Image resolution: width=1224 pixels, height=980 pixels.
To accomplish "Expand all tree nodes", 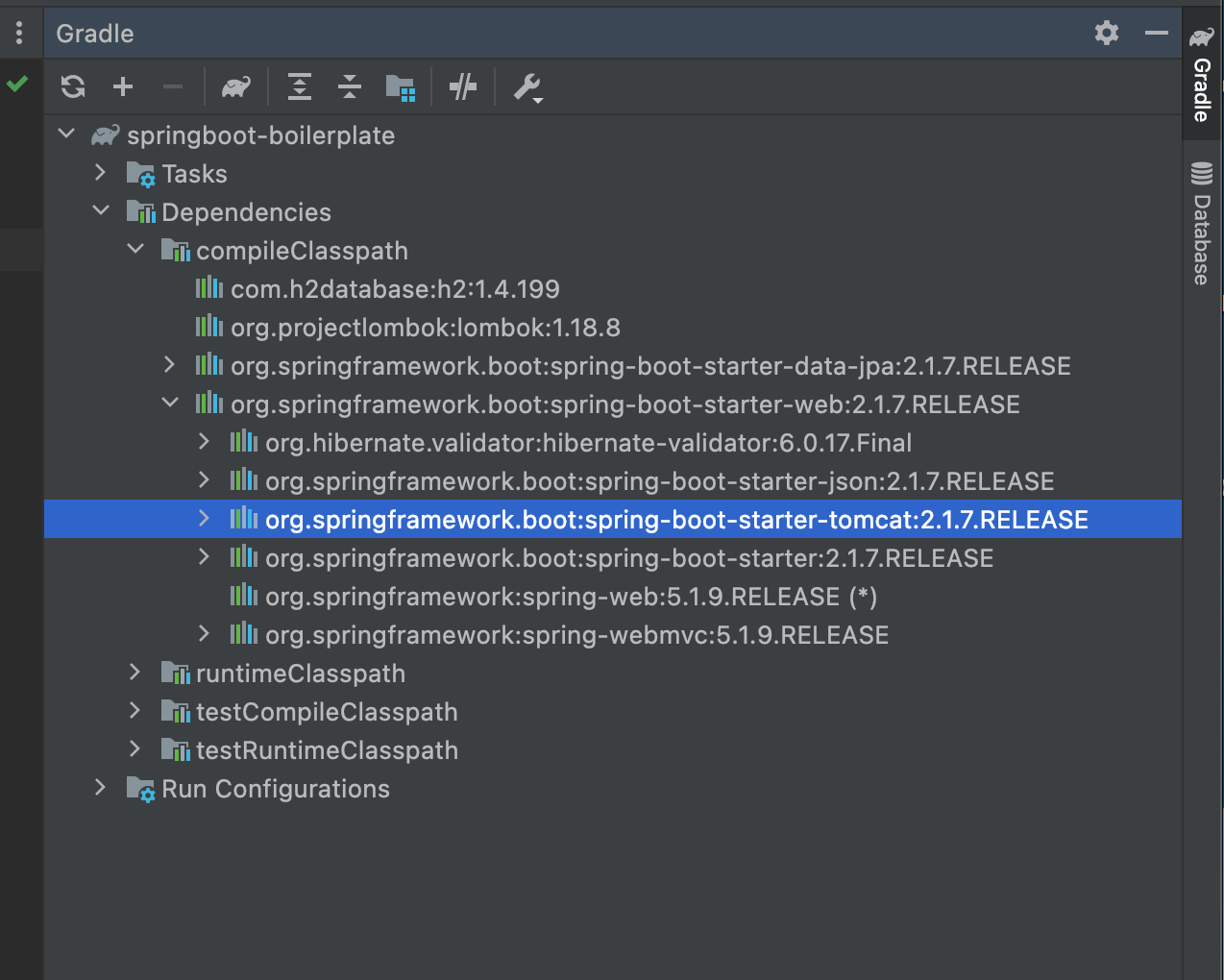I will 300,87.
